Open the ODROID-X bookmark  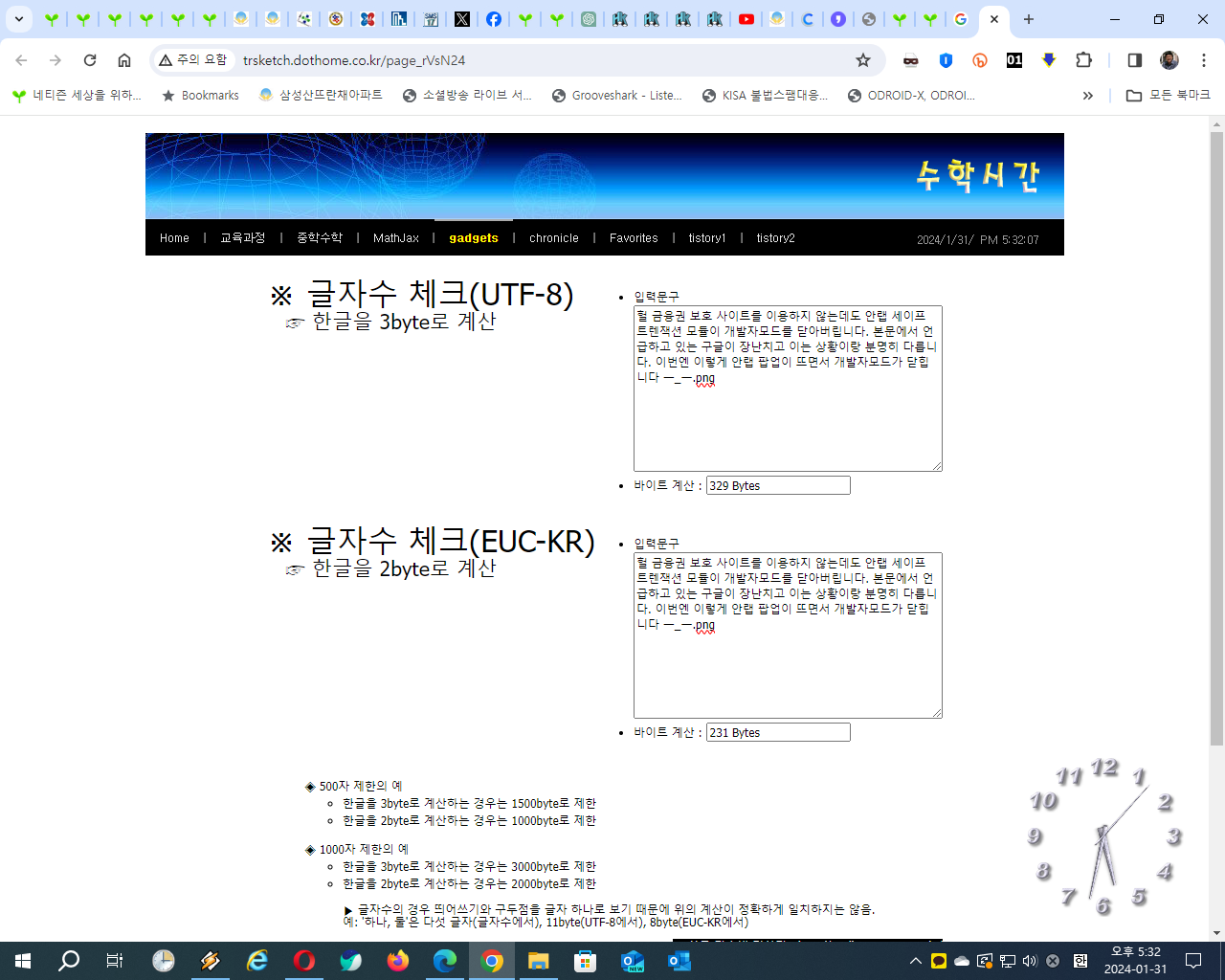[x=912, y=96]
